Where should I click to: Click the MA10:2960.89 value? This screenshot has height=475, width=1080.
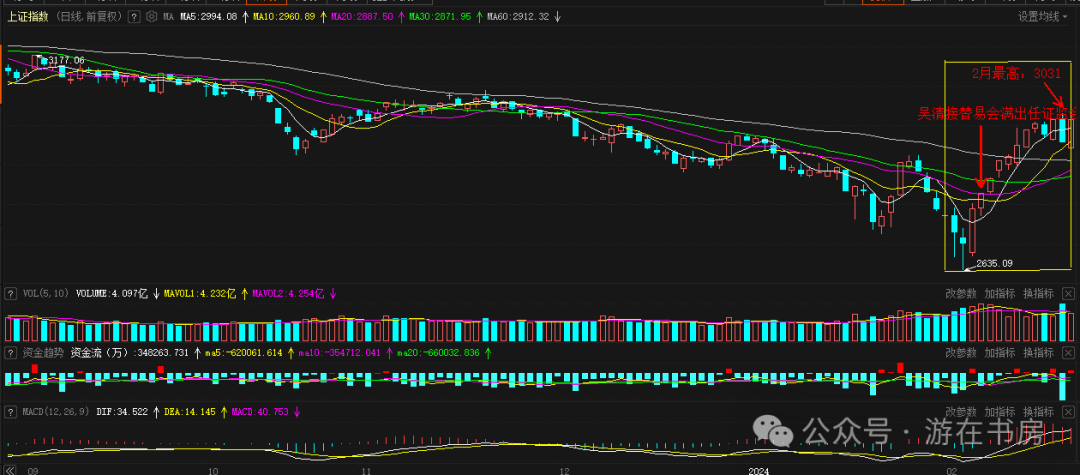[286, 17]
